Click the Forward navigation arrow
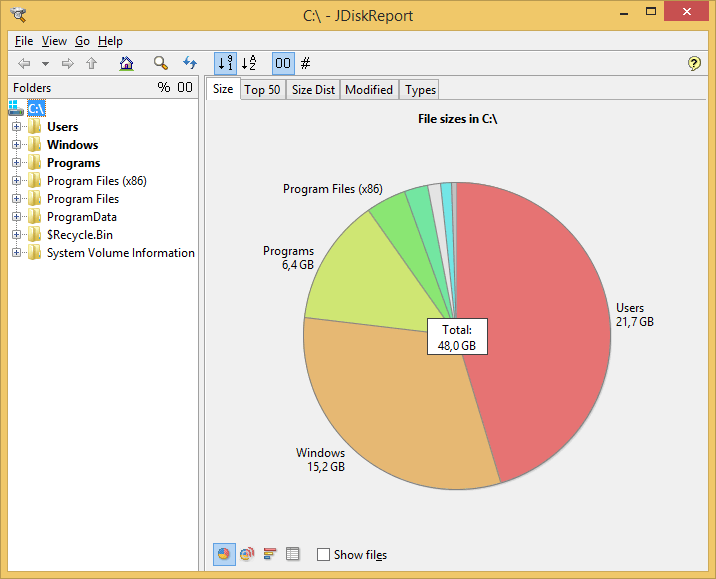Image resolution: width=716 pixels, height=579 pixels. [68, 63]
